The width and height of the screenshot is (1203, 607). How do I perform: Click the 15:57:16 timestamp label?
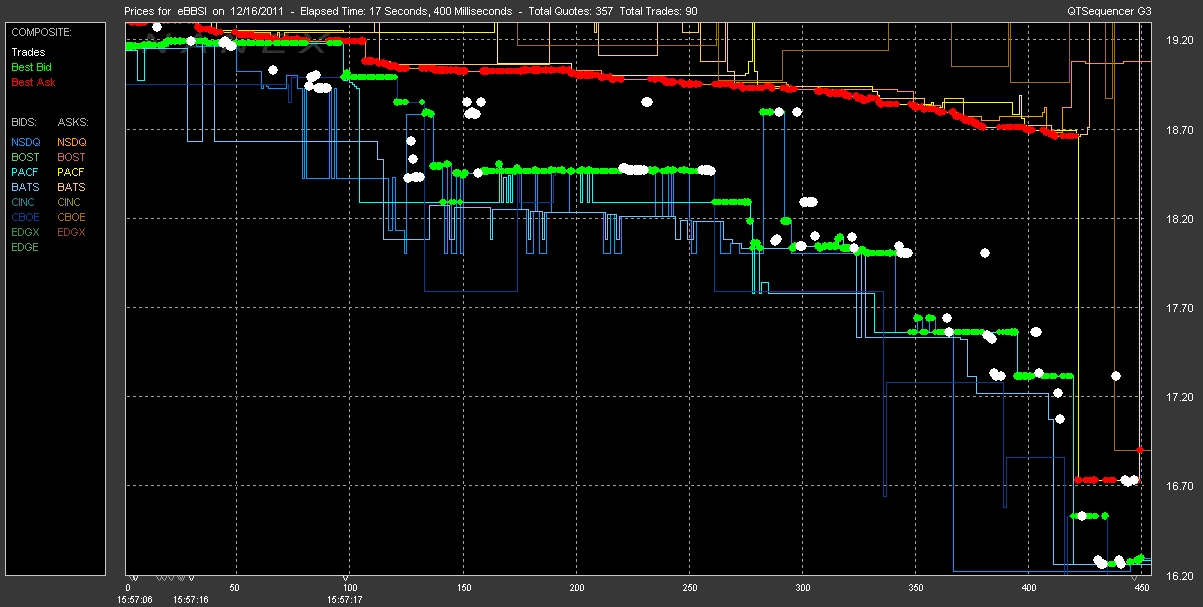coord(190,600)
